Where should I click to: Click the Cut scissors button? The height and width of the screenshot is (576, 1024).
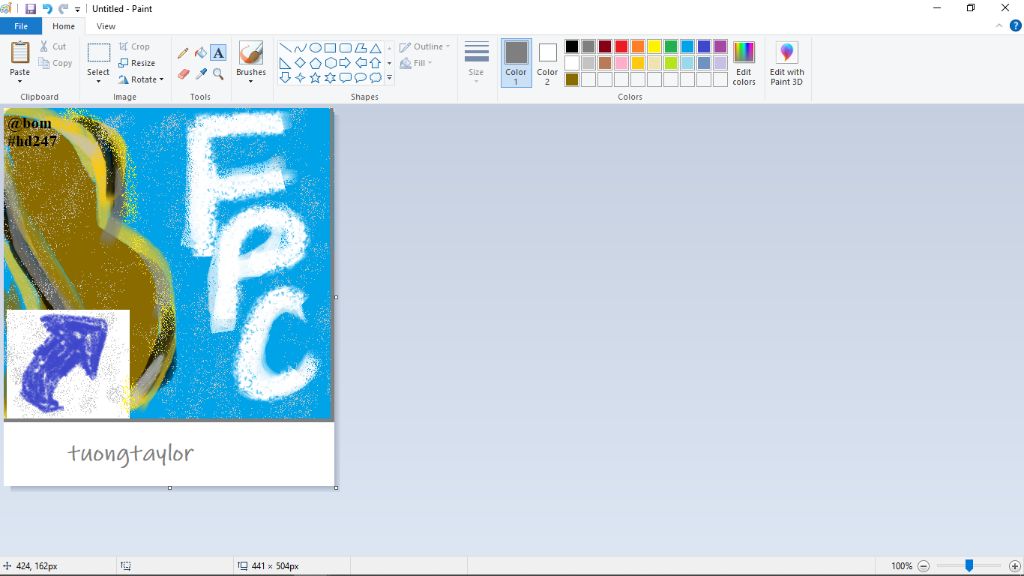[x=53, y=46]
